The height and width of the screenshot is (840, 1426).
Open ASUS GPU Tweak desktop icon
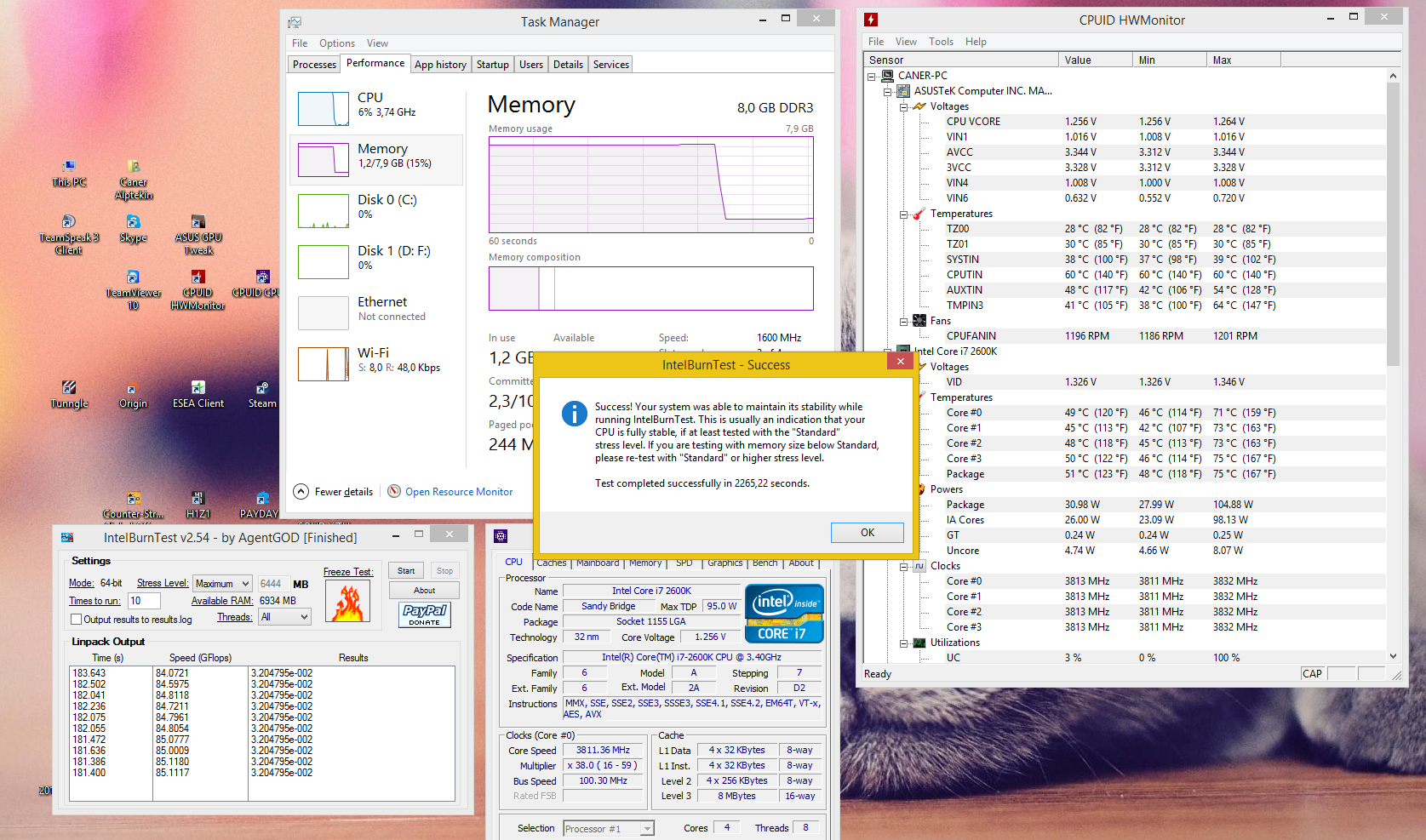(198, 235)
